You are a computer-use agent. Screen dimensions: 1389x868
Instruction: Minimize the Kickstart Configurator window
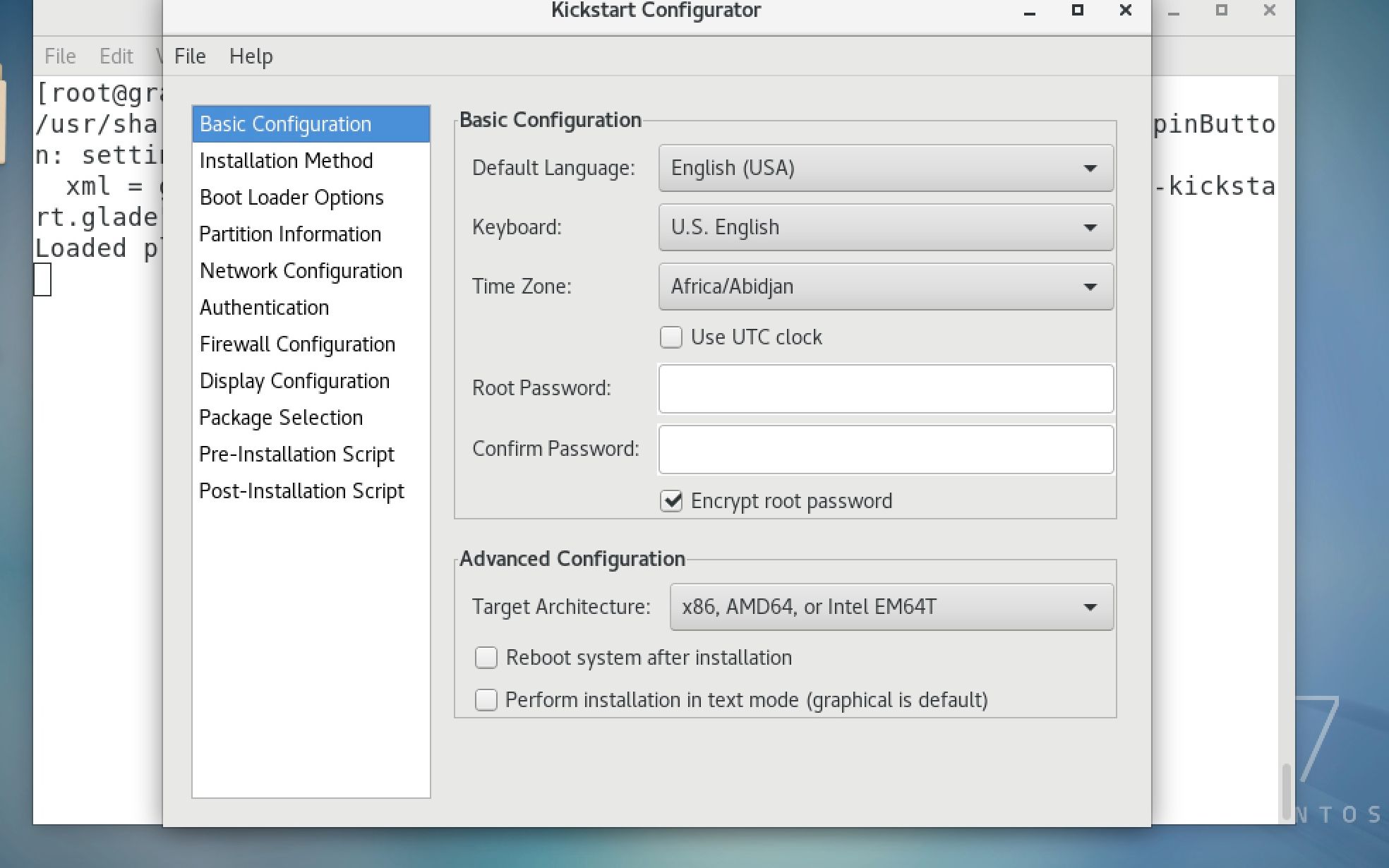click(1030, 12)
